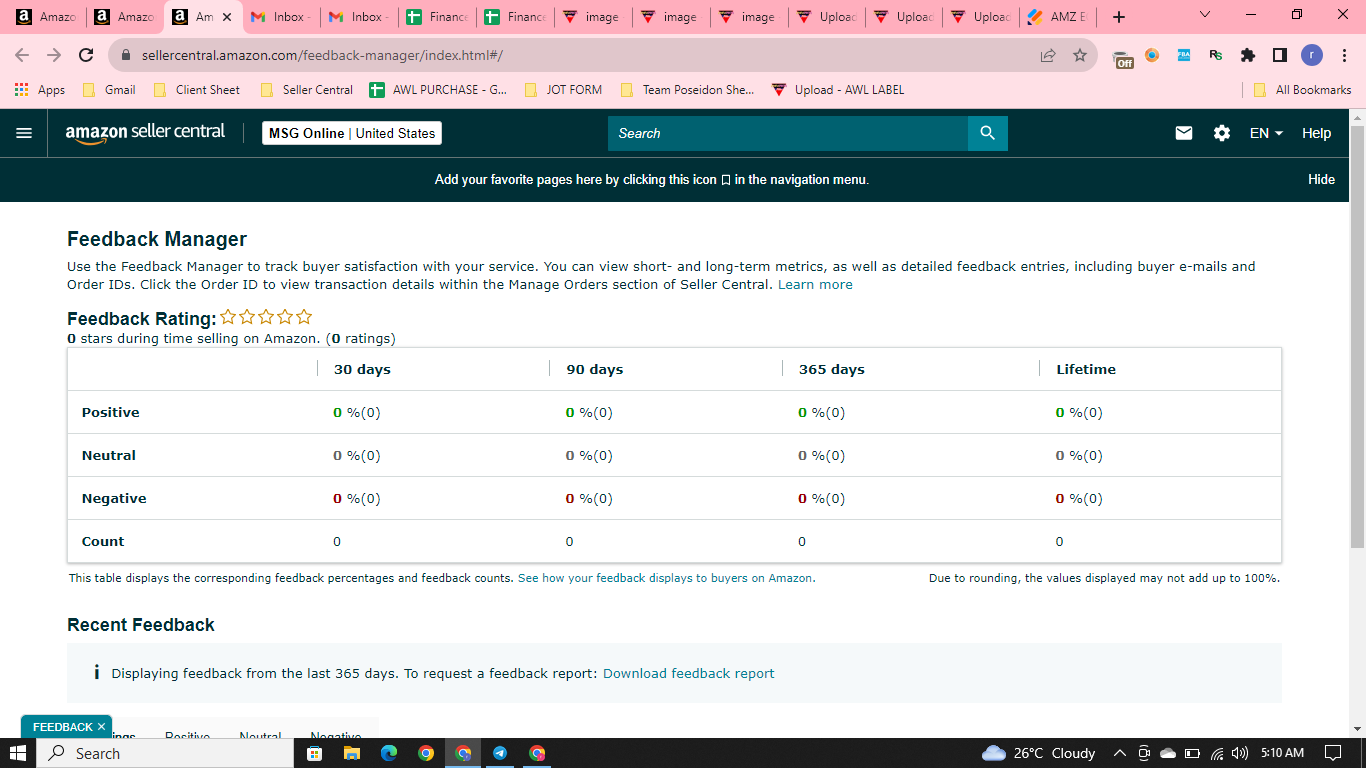Bookmark this page with the star icon
This screenshot has width=1366, height=768.
(1080, 55)
